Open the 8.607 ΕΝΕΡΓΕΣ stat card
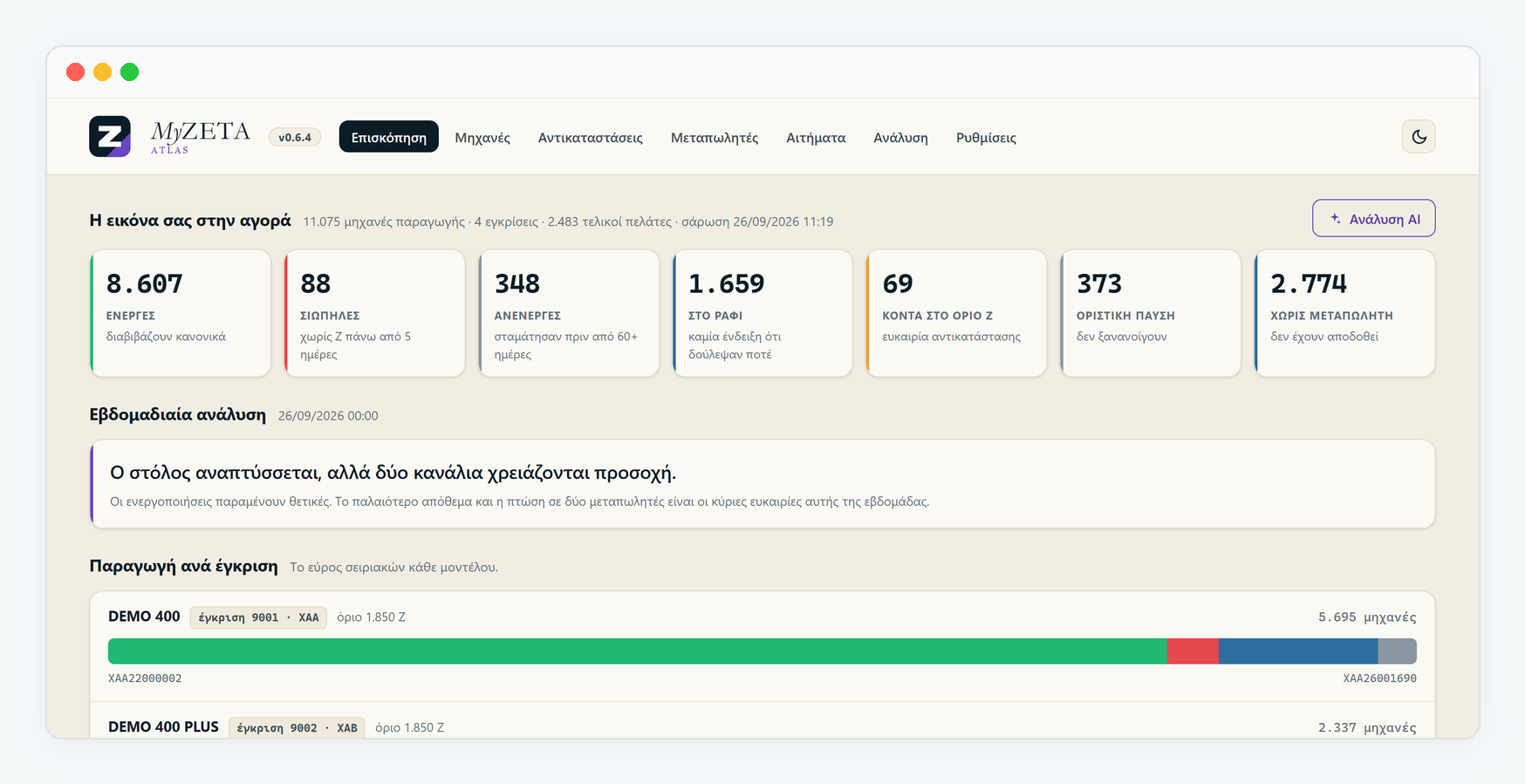The width and height of the screenshot is (1525, 784). (181, 314)
